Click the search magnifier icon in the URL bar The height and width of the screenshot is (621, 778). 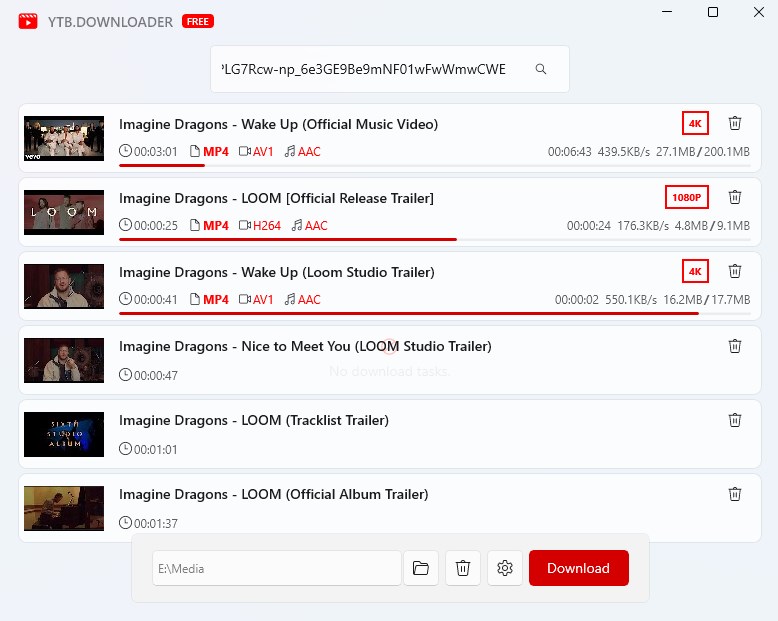(x=541, y=69)
